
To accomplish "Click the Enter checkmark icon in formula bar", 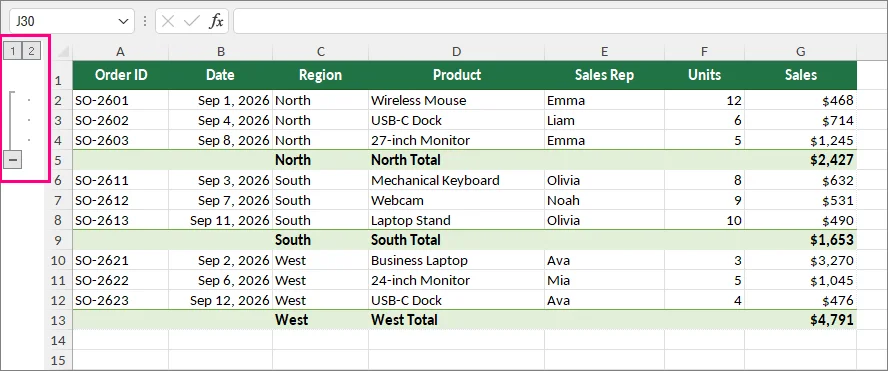I will (192, 22).
